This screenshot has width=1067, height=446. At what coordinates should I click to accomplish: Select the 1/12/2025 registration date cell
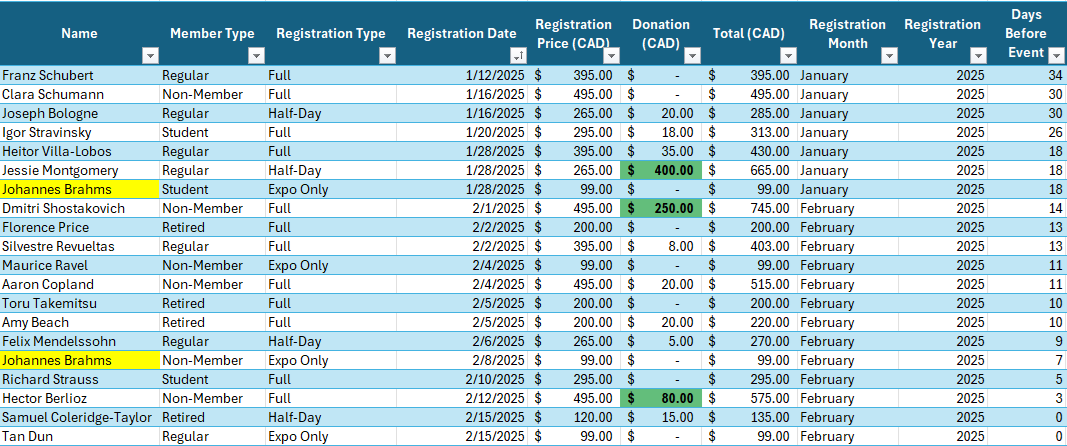tap(462, 75)
